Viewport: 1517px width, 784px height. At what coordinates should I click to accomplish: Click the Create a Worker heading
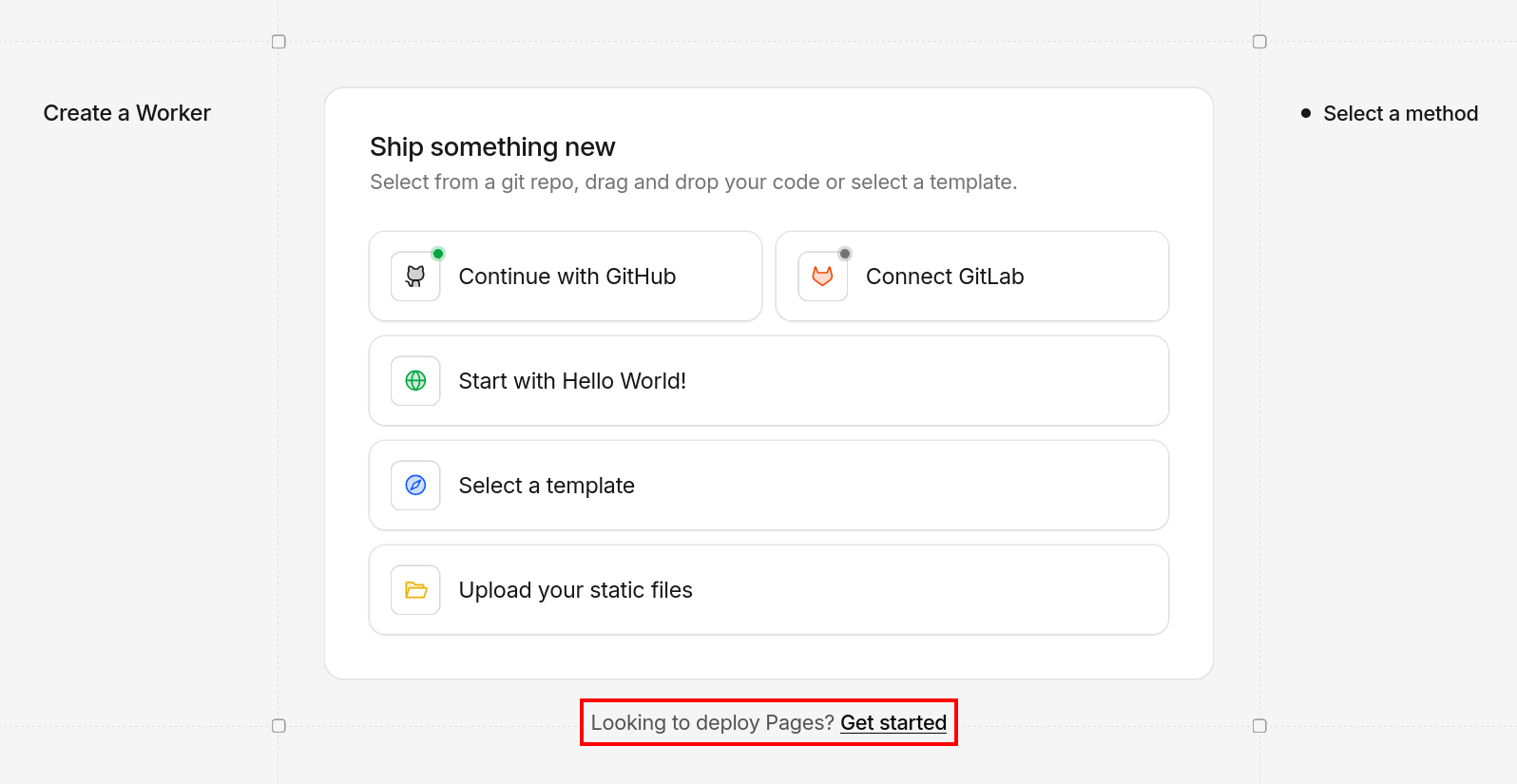coord(127,113)
